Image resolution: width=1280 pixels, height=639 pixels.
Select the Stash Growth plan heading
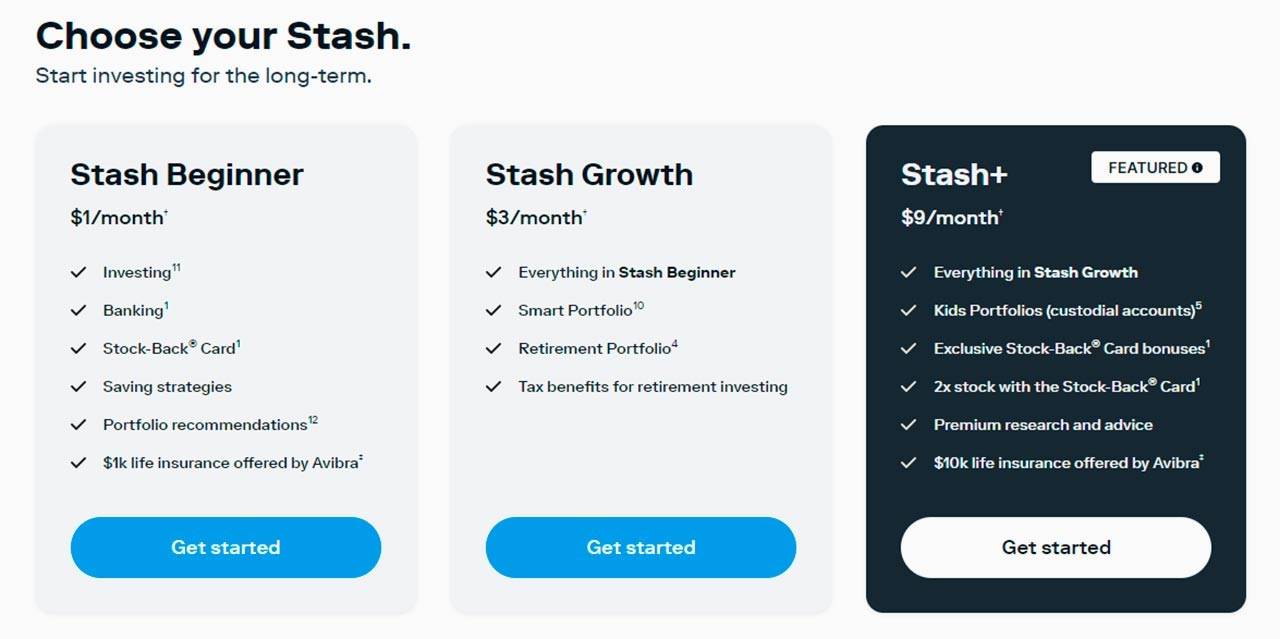point(589,175)
